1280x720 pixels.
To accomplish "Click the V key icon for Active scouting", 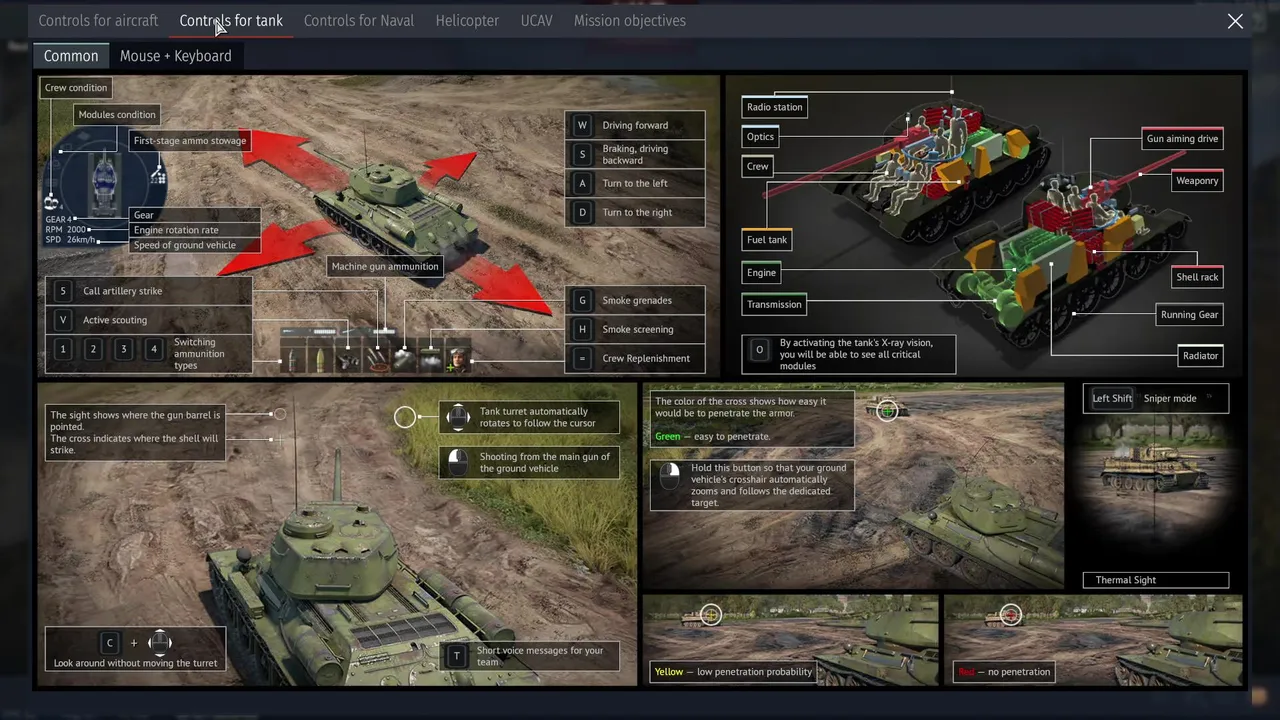I will coord(63,320).
